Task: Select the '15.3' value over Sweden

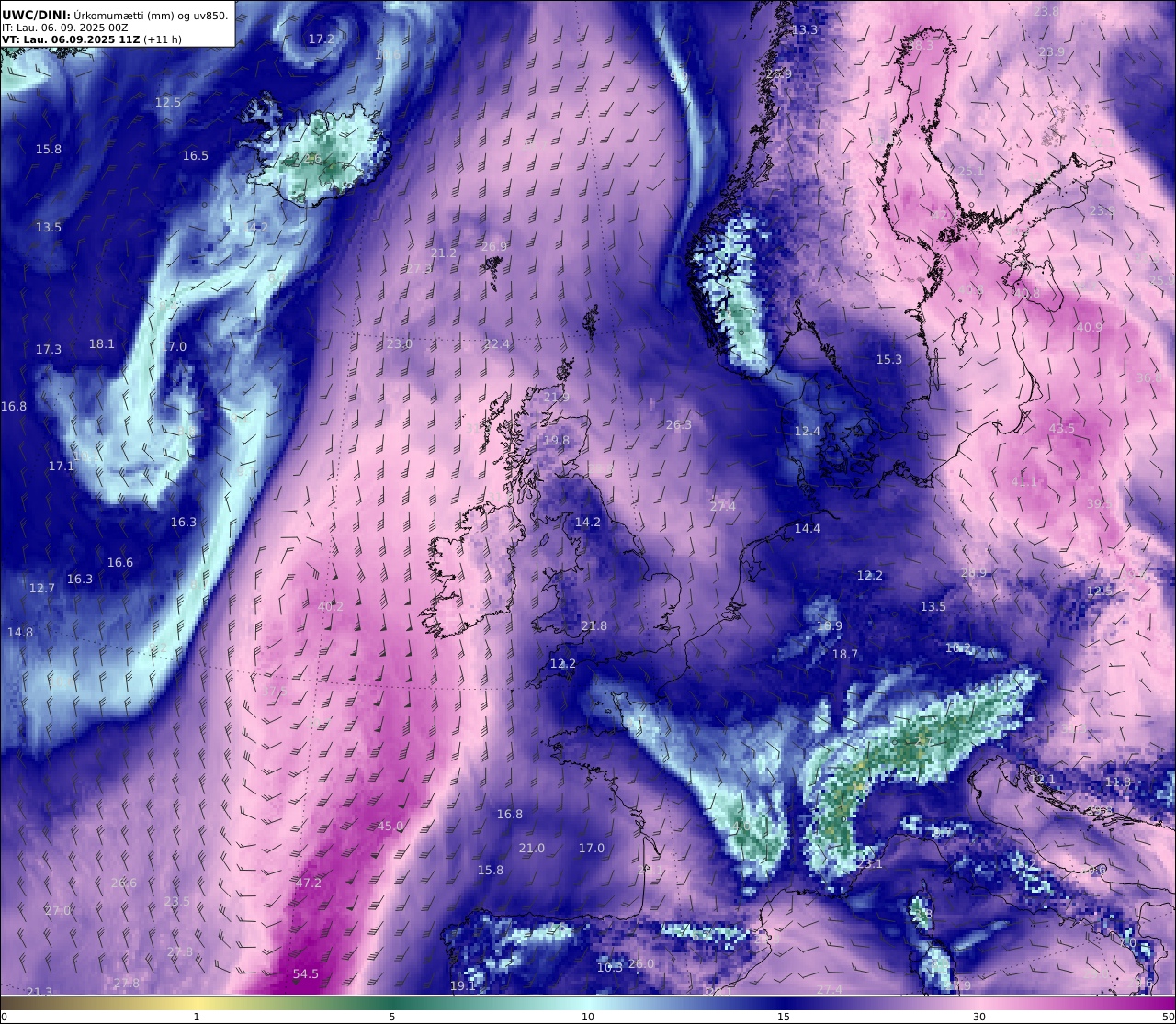Action: tap(889, 360)
